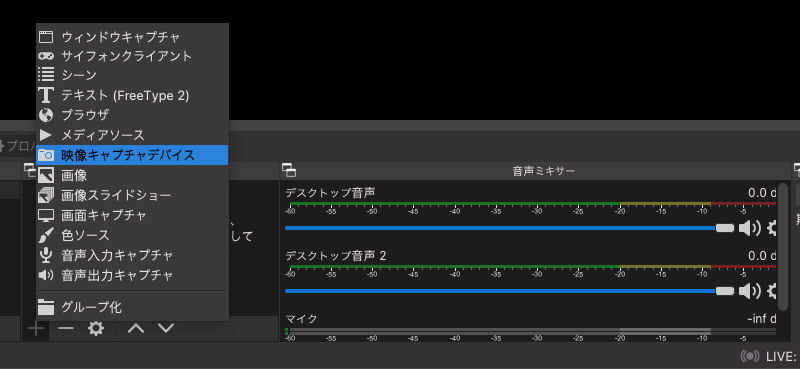The image size is (800, 369).
Task: Click the -inf dB マイク level value
Action: 762,319
